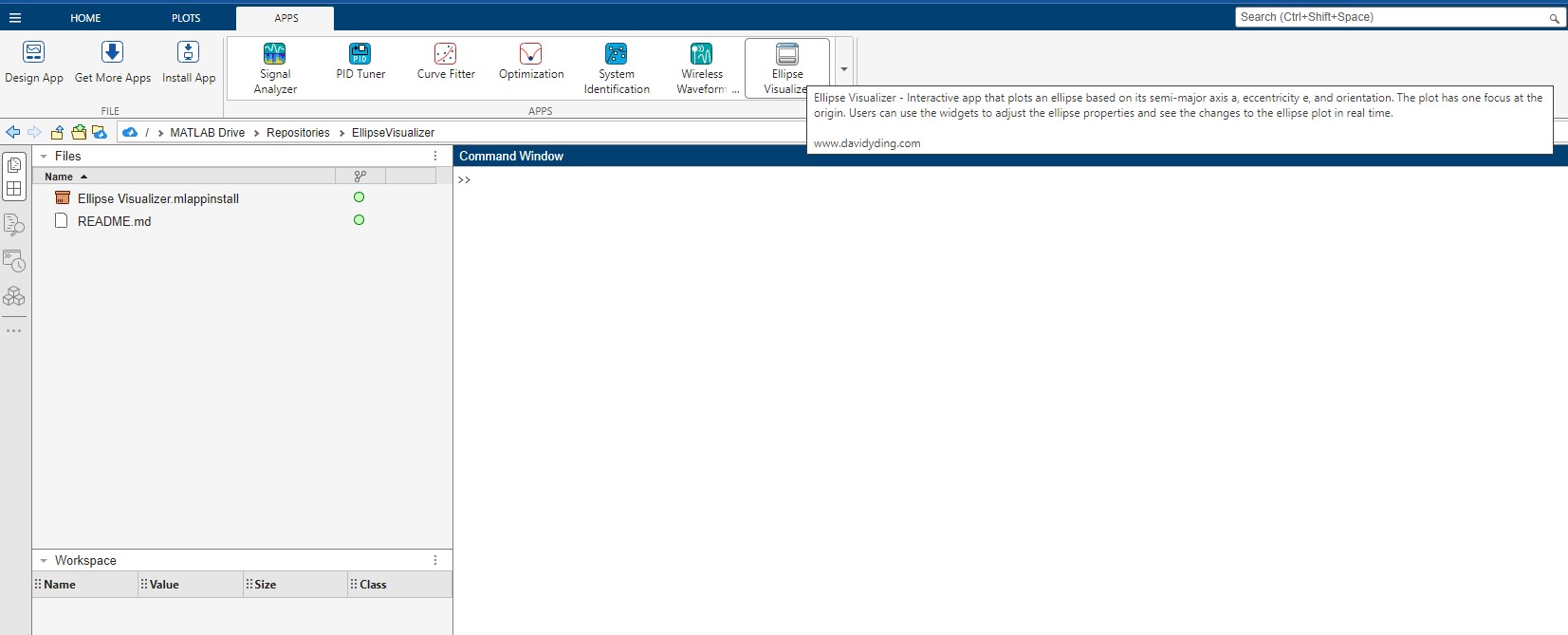The height and width of the screenshot is (635, 1568).
Task: Click www.davidyding.com in the tooltip
Action: (x=867, y=143)
